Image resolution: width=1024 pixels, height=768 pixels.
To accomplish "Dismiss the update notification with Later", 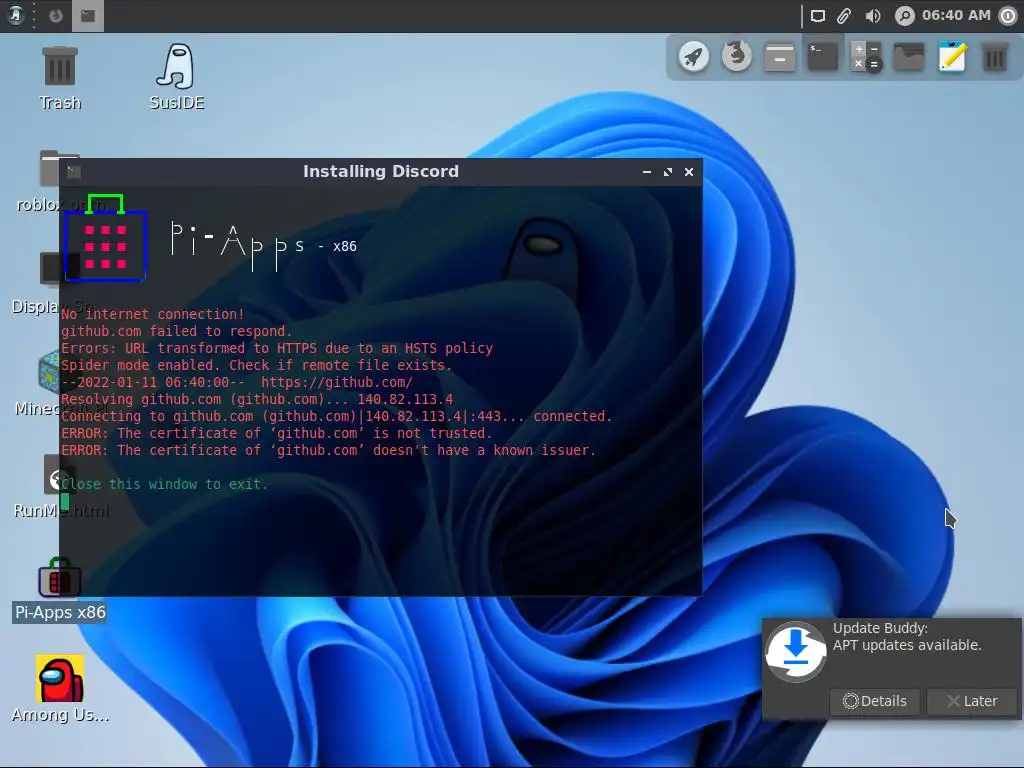I will point(972,701).
